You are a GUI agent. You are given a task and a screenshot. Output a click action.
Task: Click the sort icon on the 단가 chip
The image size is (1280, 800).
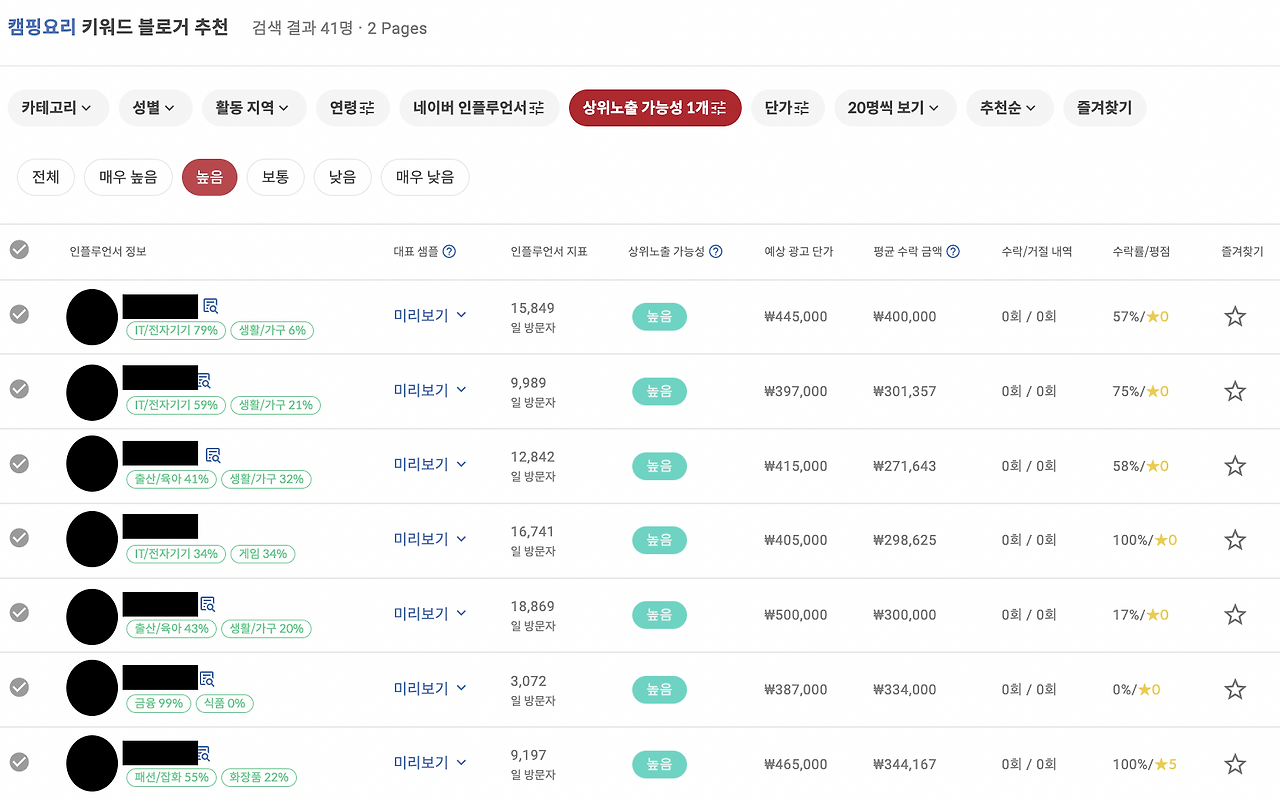[x=803, y=108]
